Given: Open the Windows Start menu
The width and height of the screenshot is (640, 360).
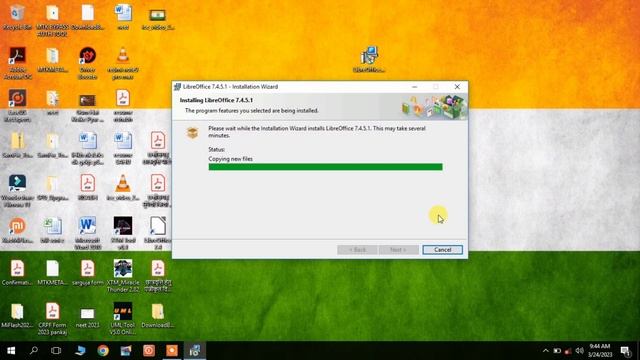Looking at the screenshot, I should tap(11, 351).
